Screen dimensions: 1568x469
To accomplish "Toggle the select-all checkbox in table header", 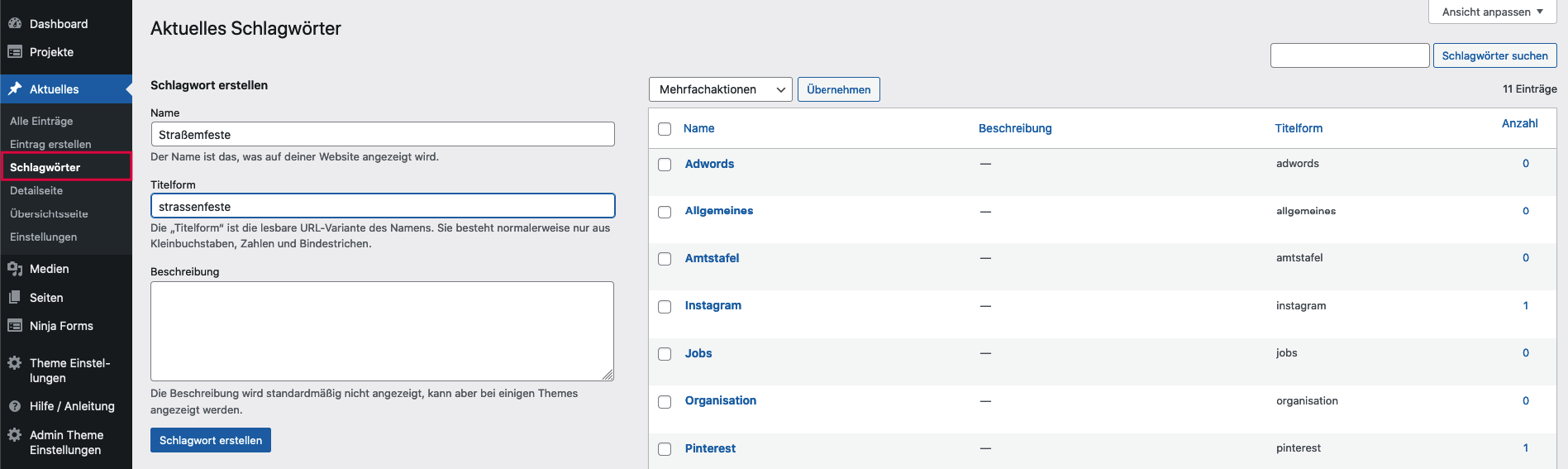I will click(665, 129).
